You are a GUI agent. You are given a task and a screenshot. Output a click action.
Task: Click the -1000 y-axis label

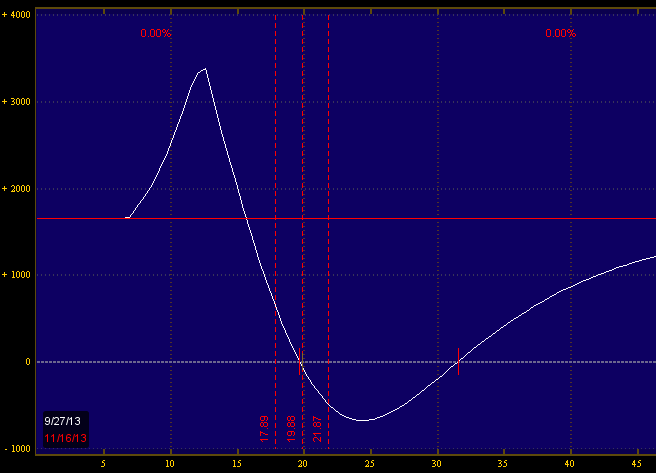click(15, 449)
